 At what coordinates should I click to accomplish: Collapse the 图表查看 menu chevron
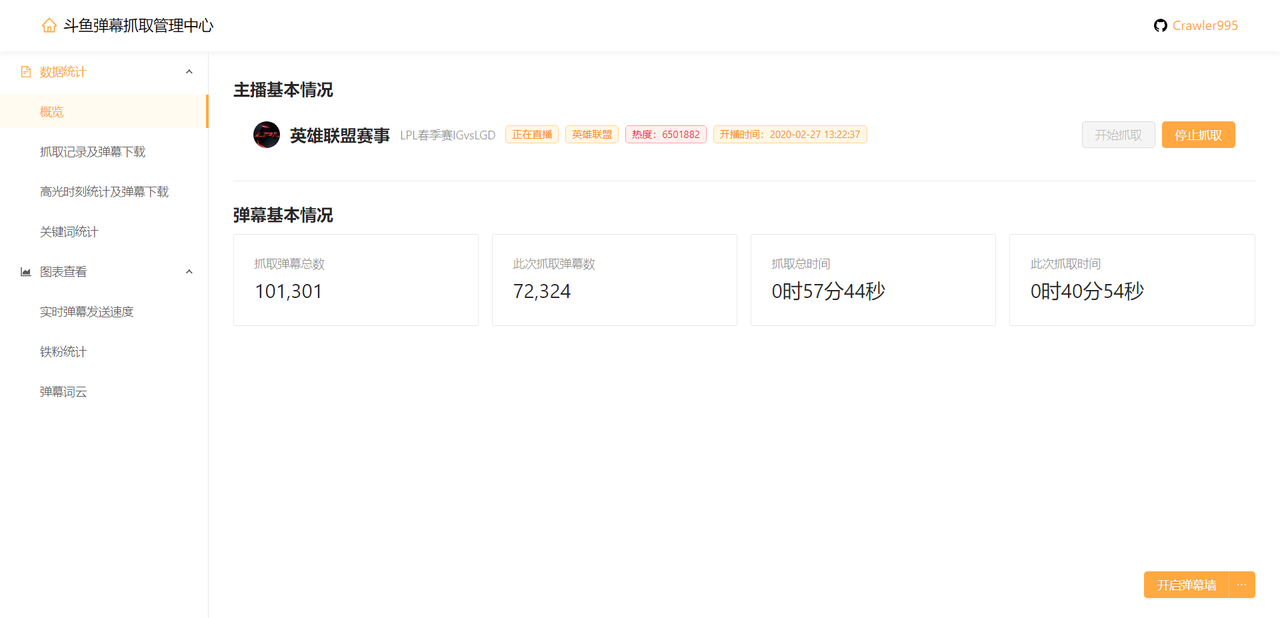(189, 272)
